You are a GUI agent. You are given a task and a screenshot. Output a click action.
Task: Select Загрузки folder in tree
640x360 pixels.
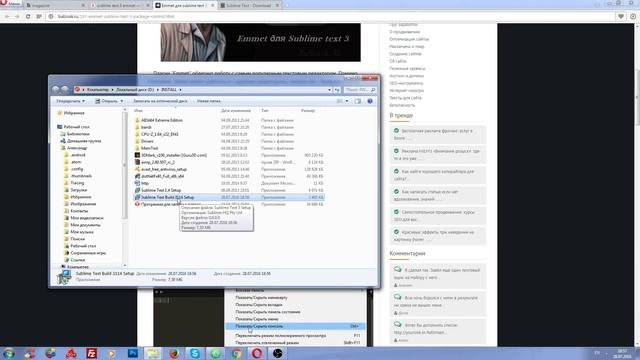(x=78, y=190)
